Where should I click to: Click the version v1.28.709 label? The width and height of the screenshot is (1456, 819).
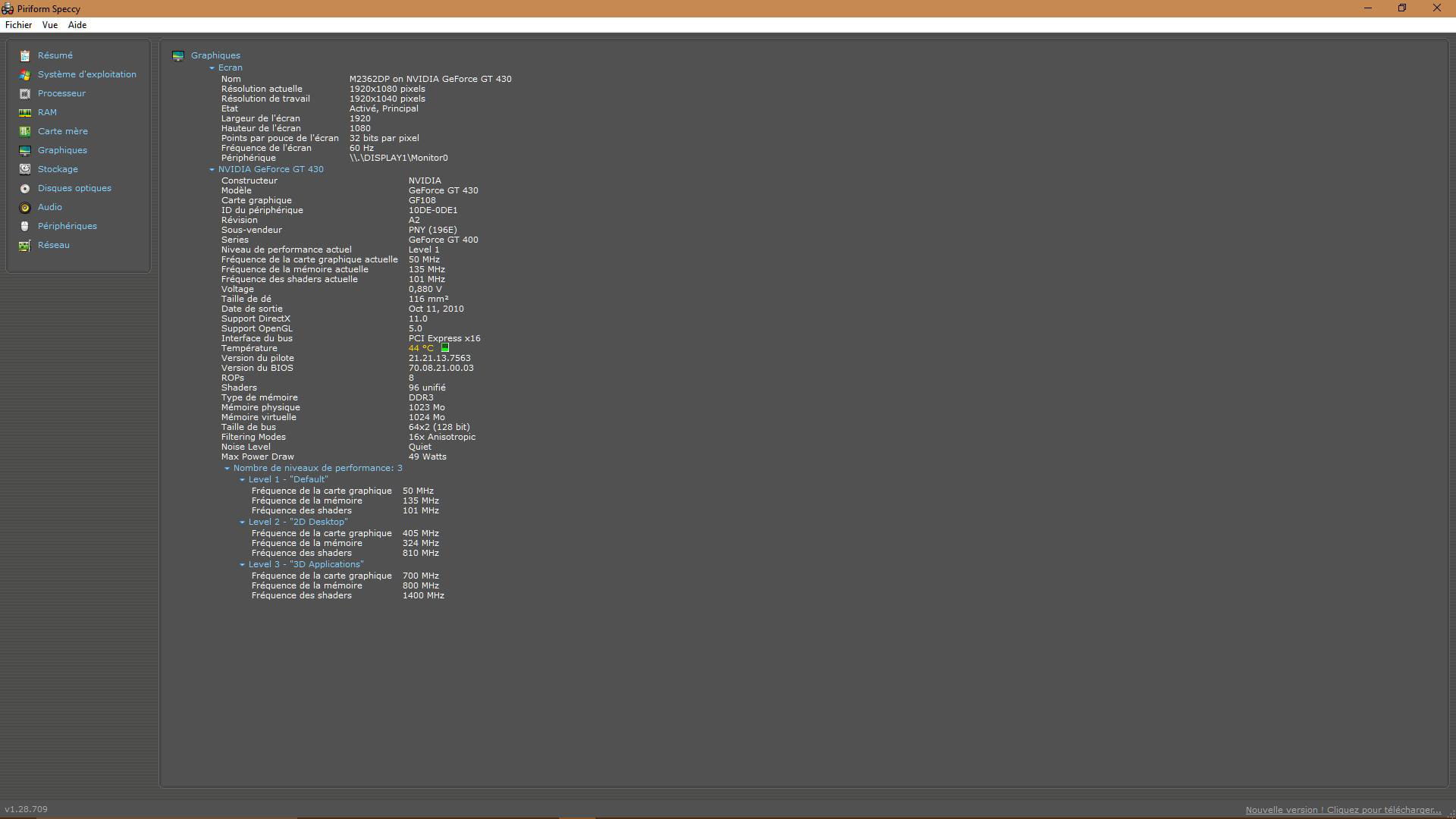point(26,809)
